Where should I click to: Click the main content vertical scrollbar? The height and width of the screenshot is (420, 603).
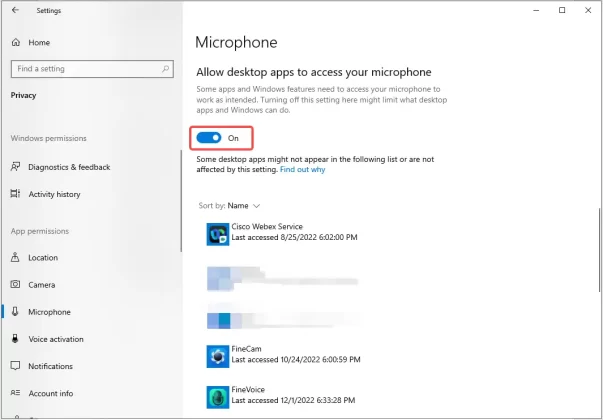(x=600, y=250)
